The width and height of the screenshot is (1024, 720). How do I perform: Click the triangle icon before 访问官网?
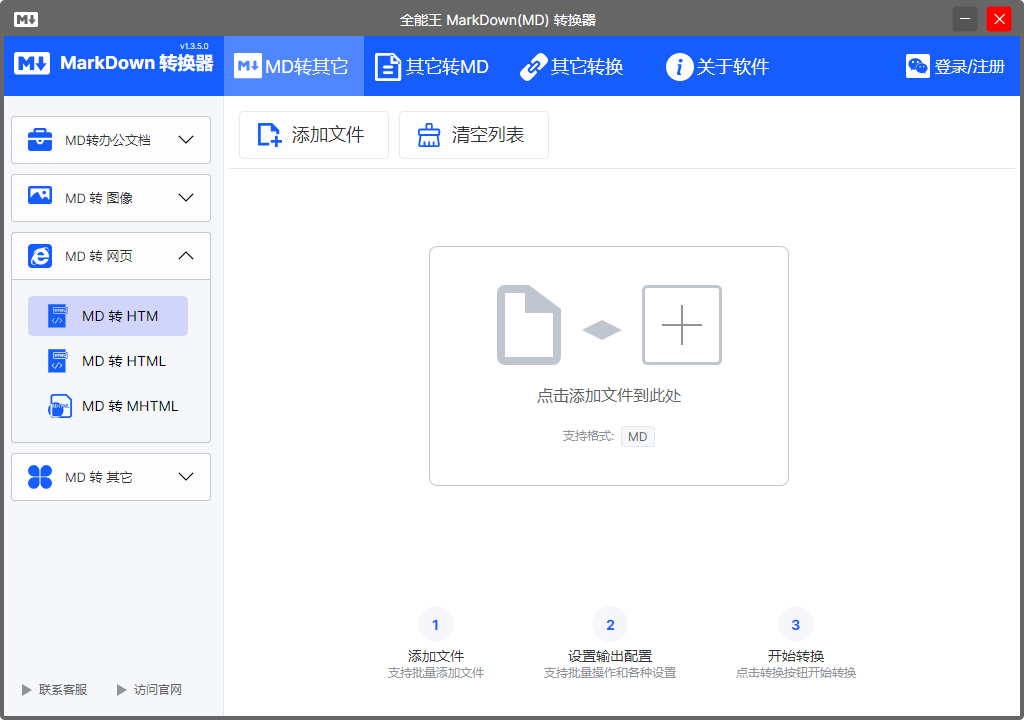121,690
